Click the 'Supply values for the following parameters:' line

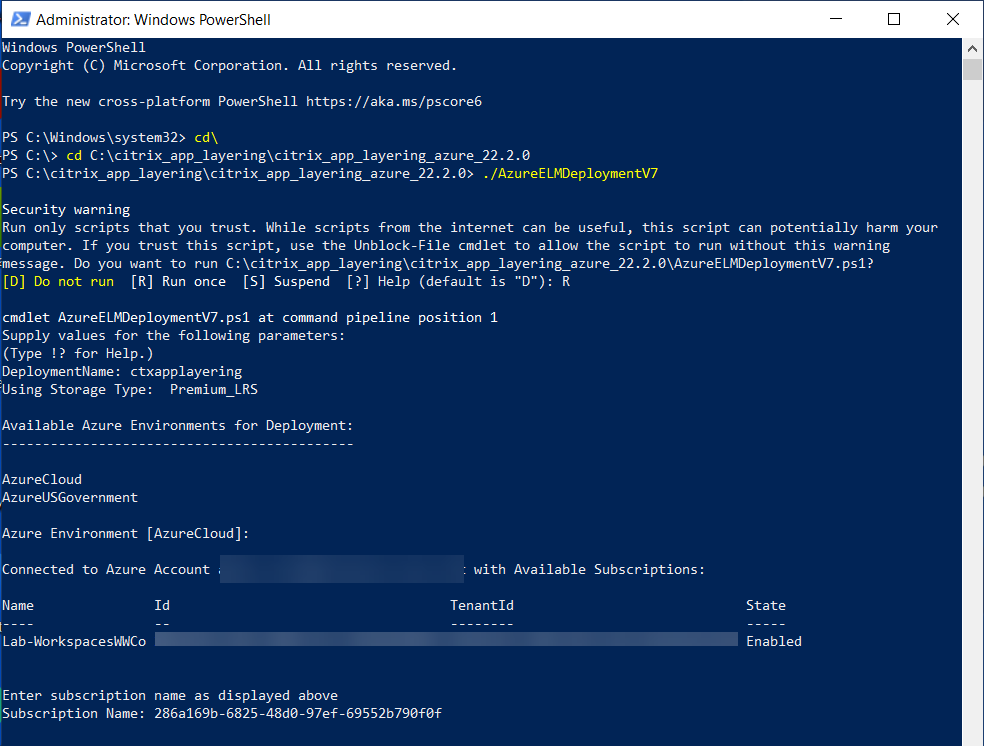(174, 336)
